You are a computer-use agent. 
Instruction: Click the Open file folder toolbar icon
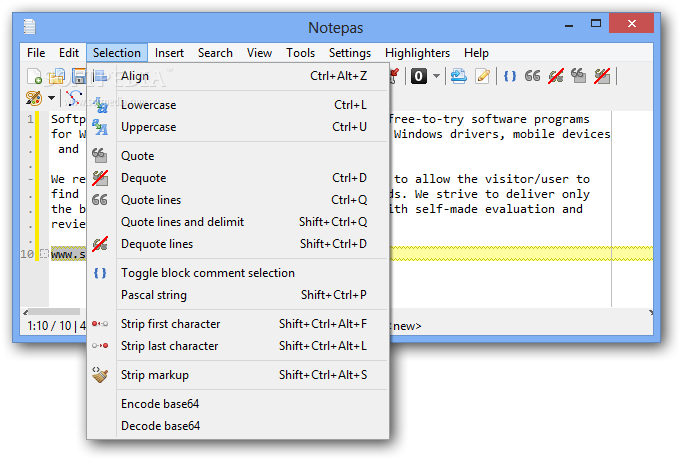56,76
